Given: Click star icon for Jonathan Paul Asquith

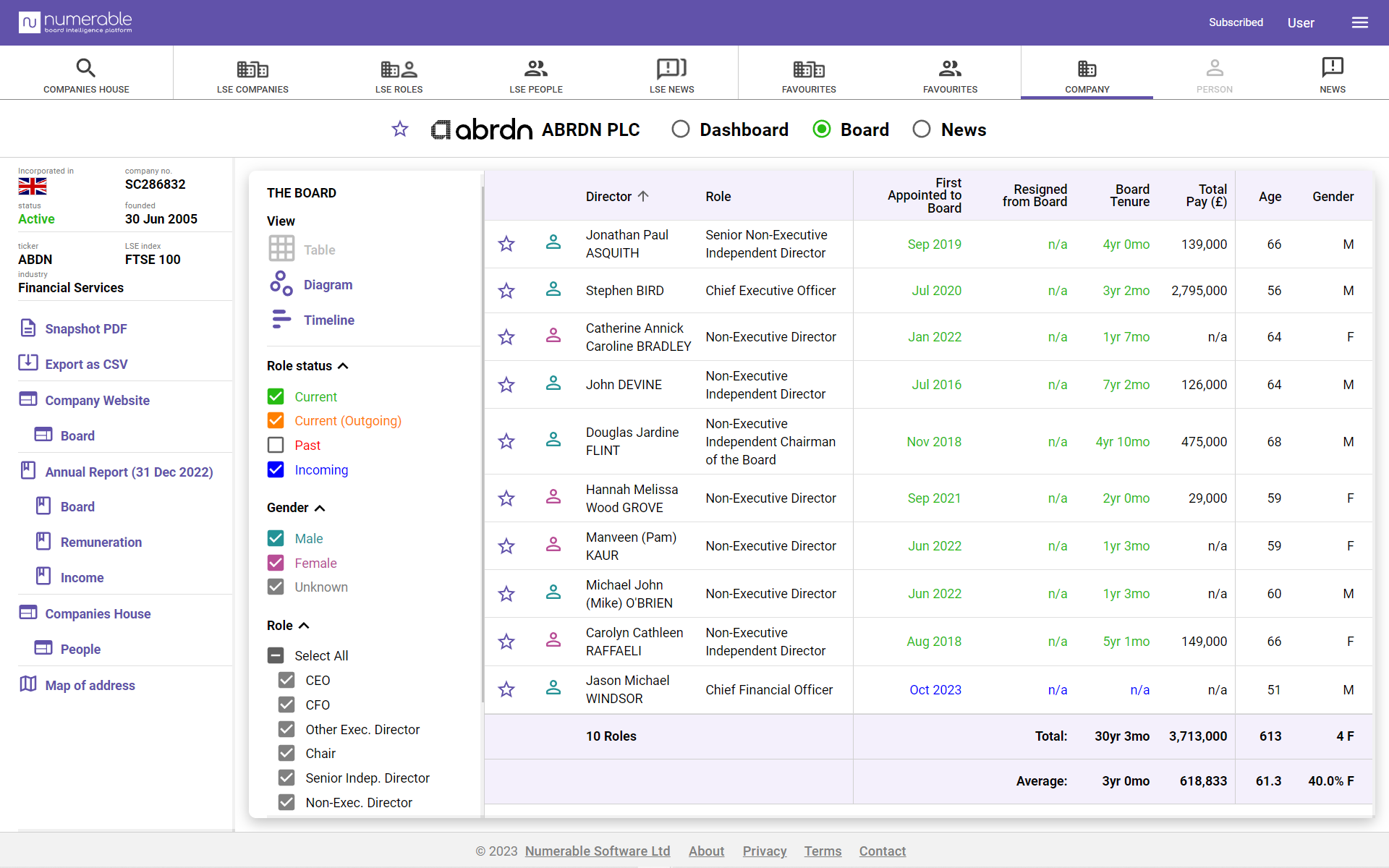Looking at the screenshot, I should [506, 244].
